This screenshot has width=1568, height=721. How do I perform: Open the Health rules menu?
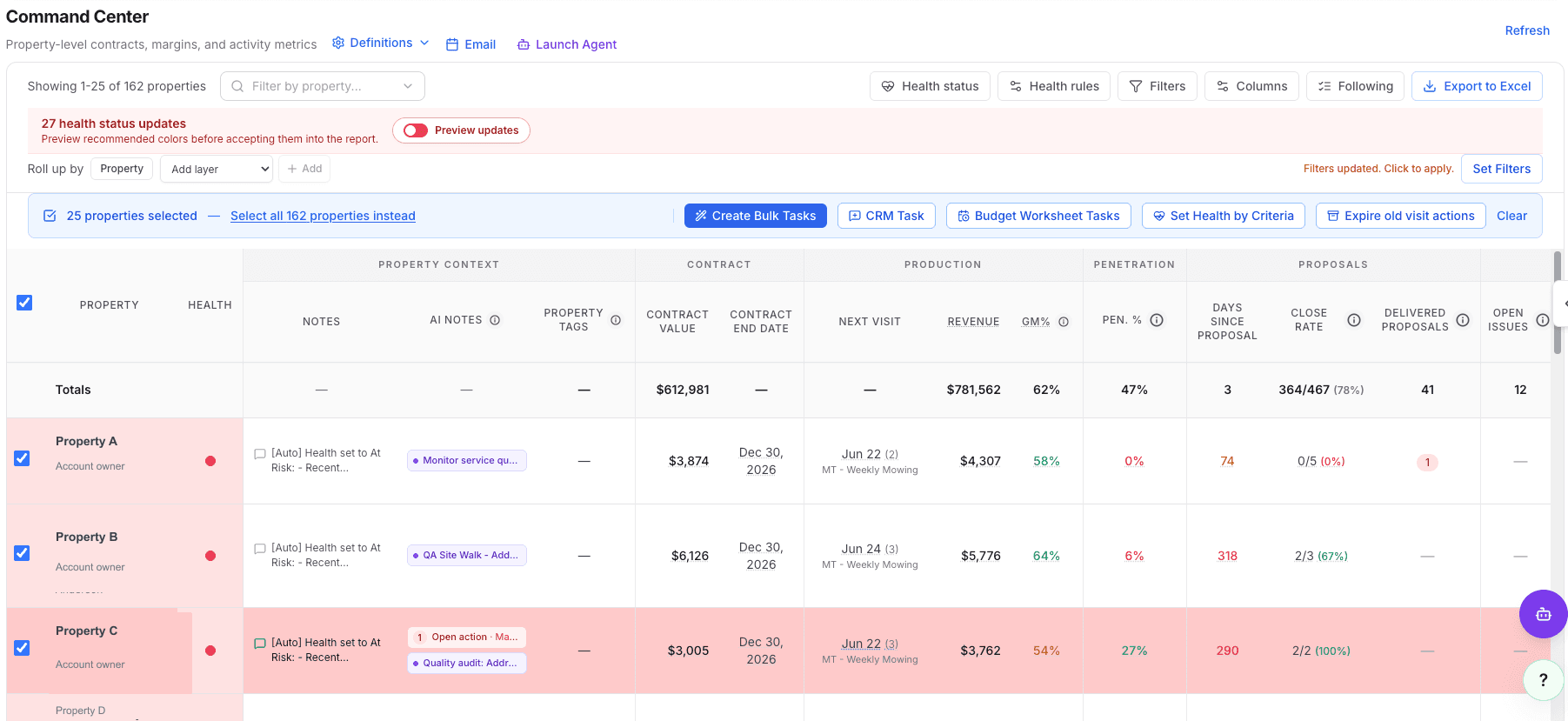1054,86
